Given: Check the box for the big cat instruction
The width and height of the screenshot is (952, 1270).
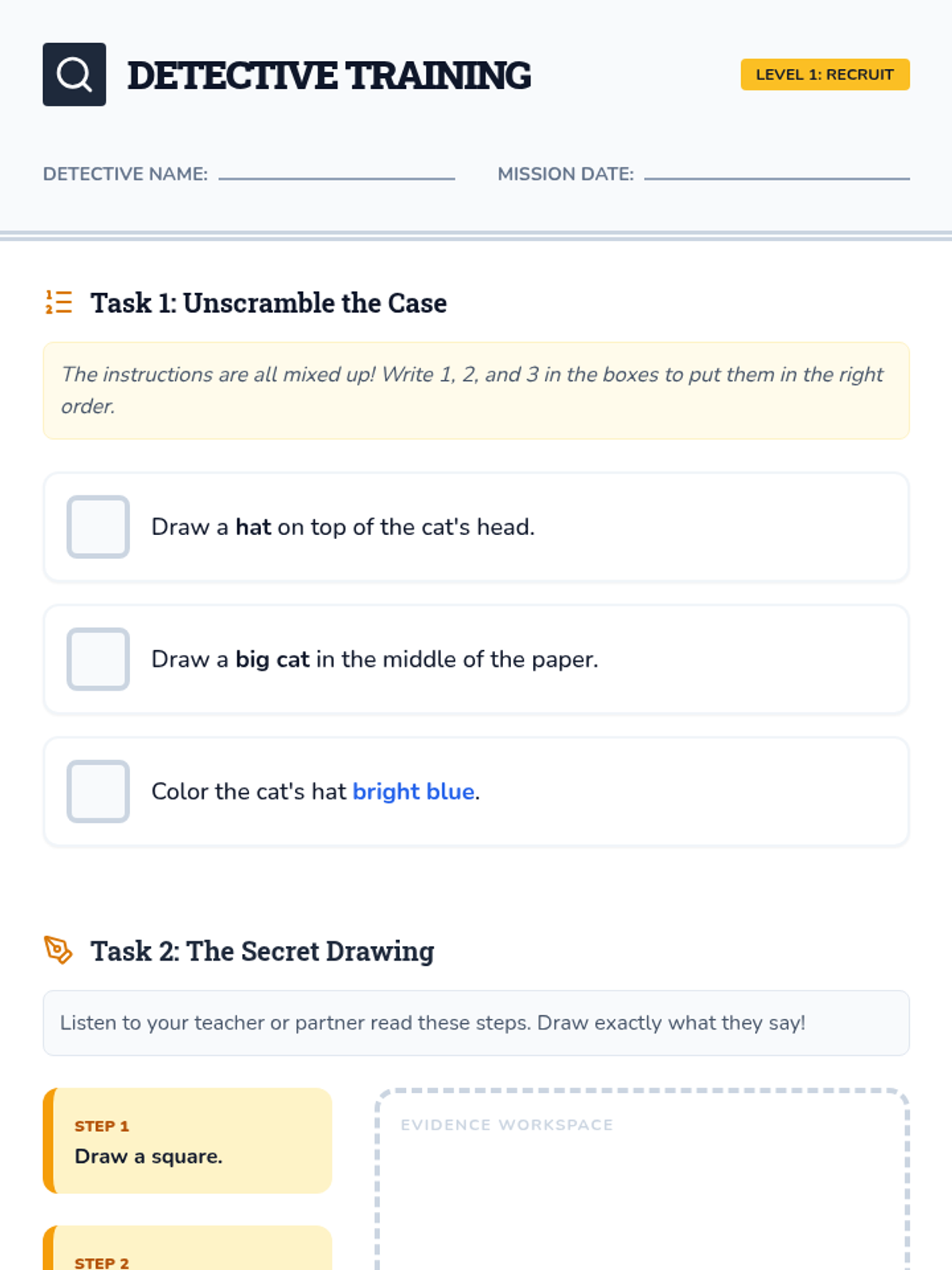Looking at the screenshot, I should point(98,659).
